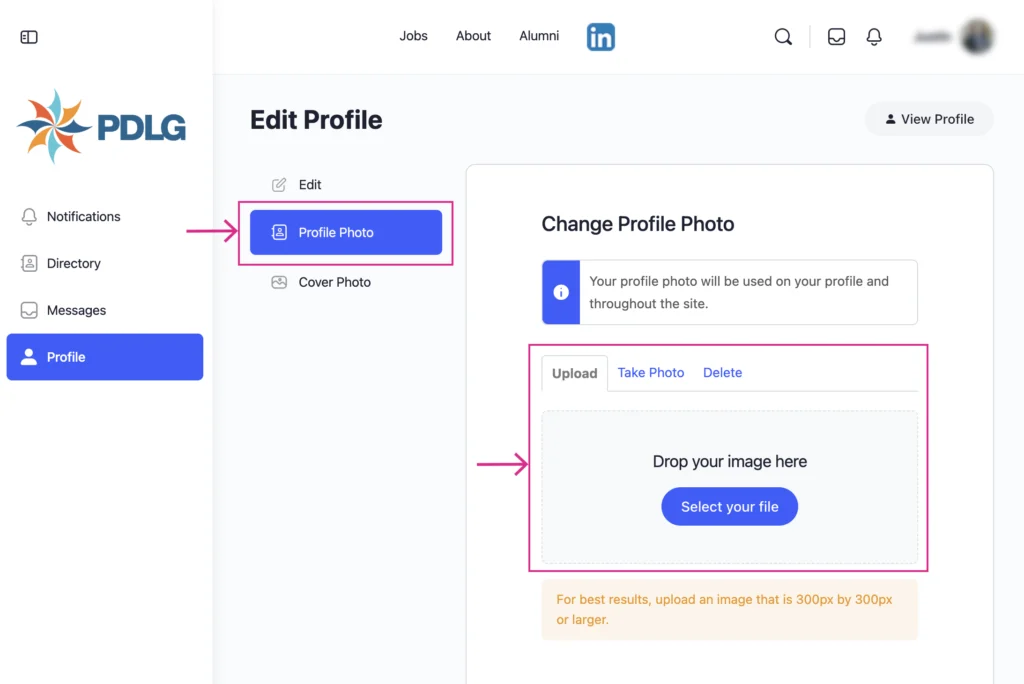Click the Select your file button

pyautogui.click(x=729, y=506)
